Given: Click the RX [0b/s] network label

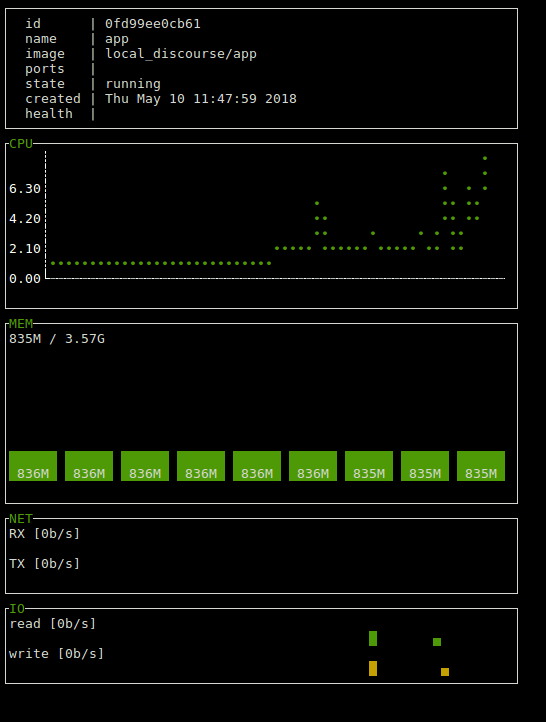Looking at the screenshot, I should tap(45, 534).
